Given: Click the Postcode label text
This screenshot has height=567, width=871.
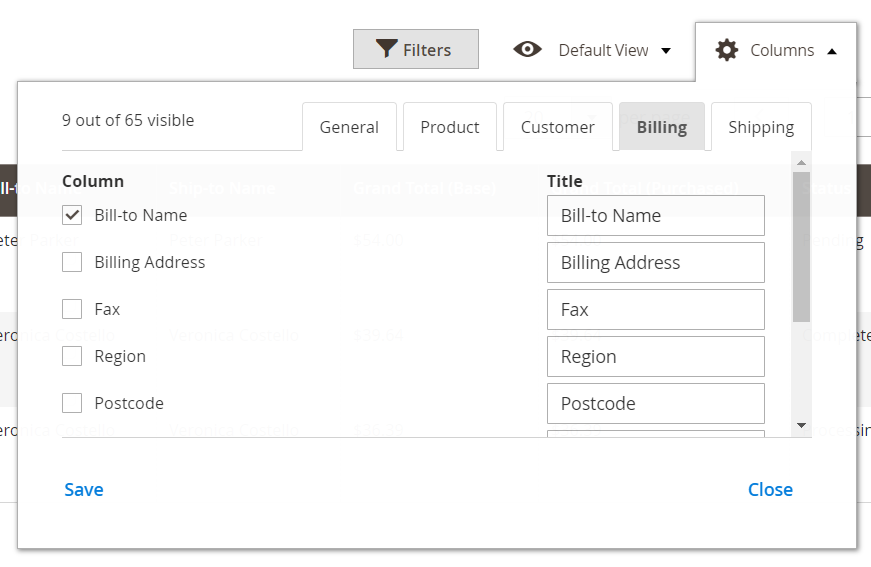Looking at the screenshot, I should (x=129, y=403).
